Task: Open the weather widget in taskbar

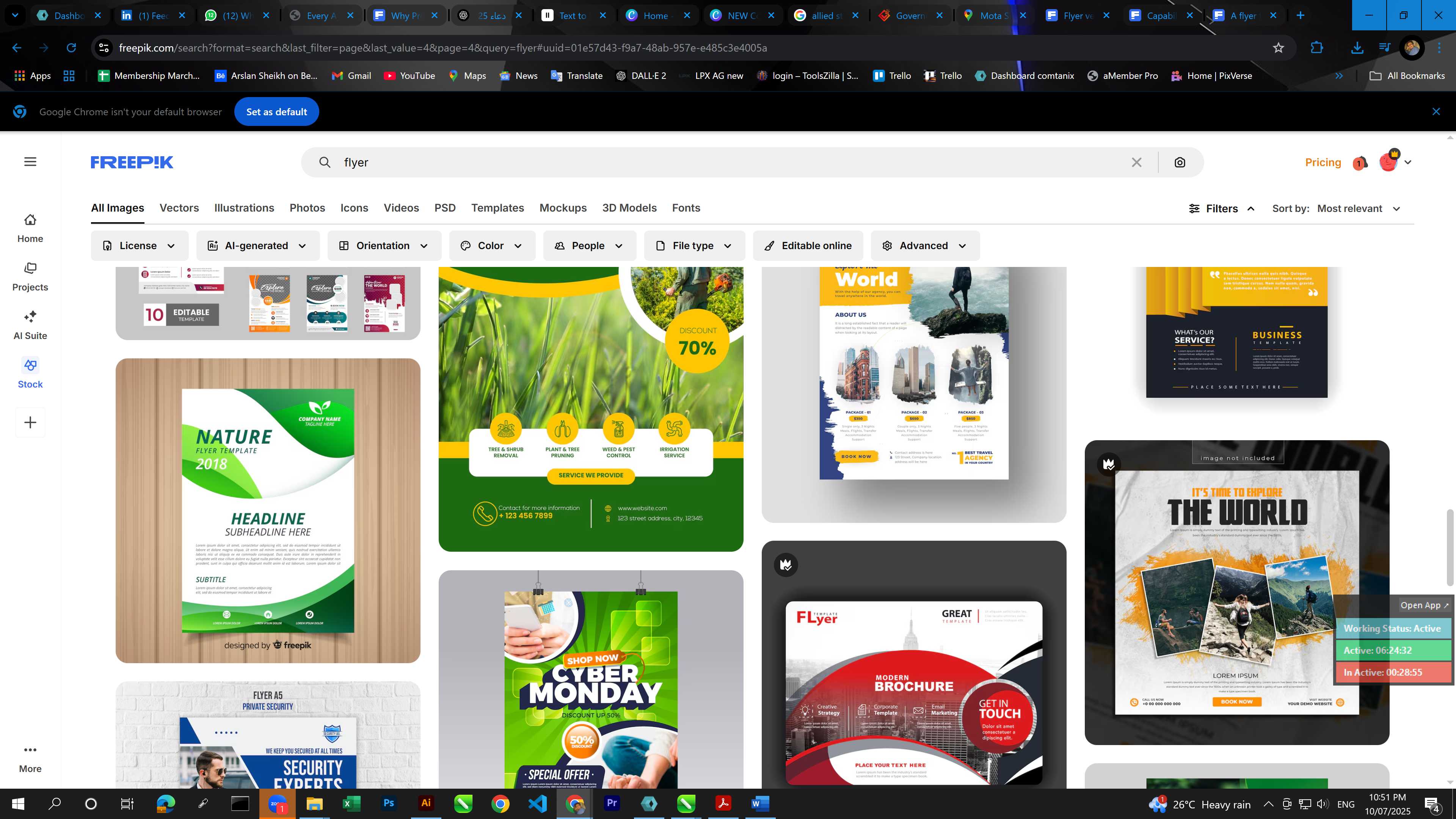Action: click(x=1200, y=804)
